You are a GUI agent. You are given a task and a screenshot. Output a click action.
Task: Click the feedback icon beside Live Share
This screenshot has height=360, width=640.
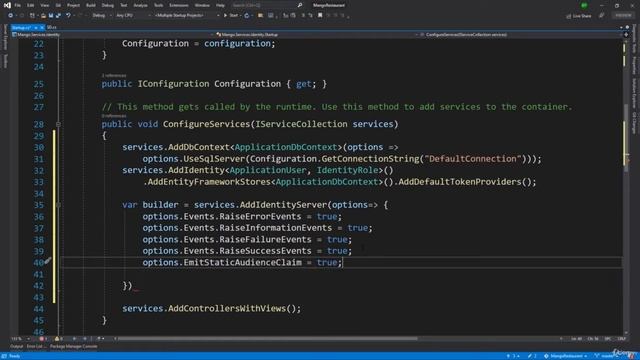602,16
